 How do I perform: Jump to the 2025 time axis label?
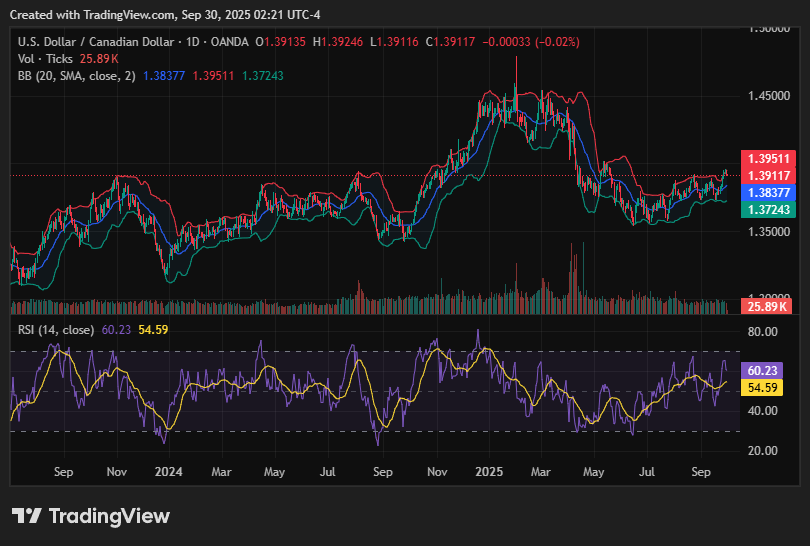point(489,470)
